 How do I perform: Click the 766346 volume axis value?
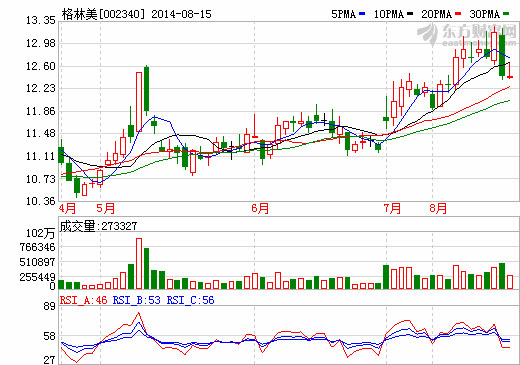point(37,247)
